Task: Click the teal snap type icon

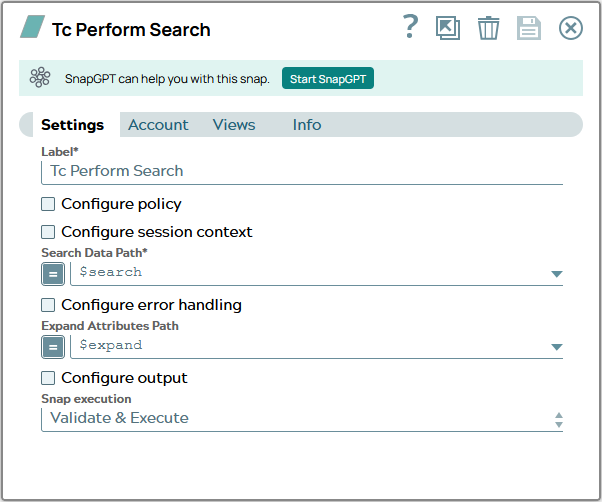Action: [x=33, y=26]
